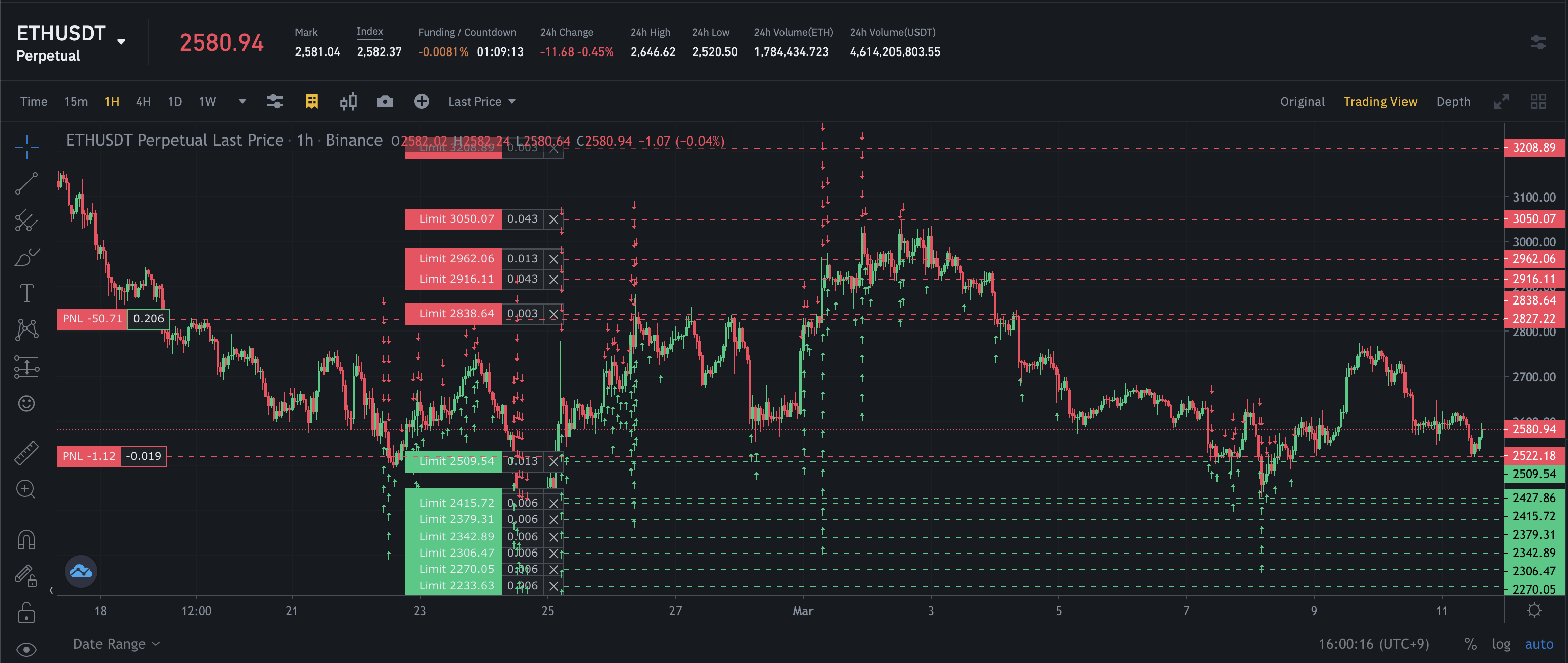Screen dimensions: 1568x663
Task: Open the emoji icons tool
Action: 26,403
